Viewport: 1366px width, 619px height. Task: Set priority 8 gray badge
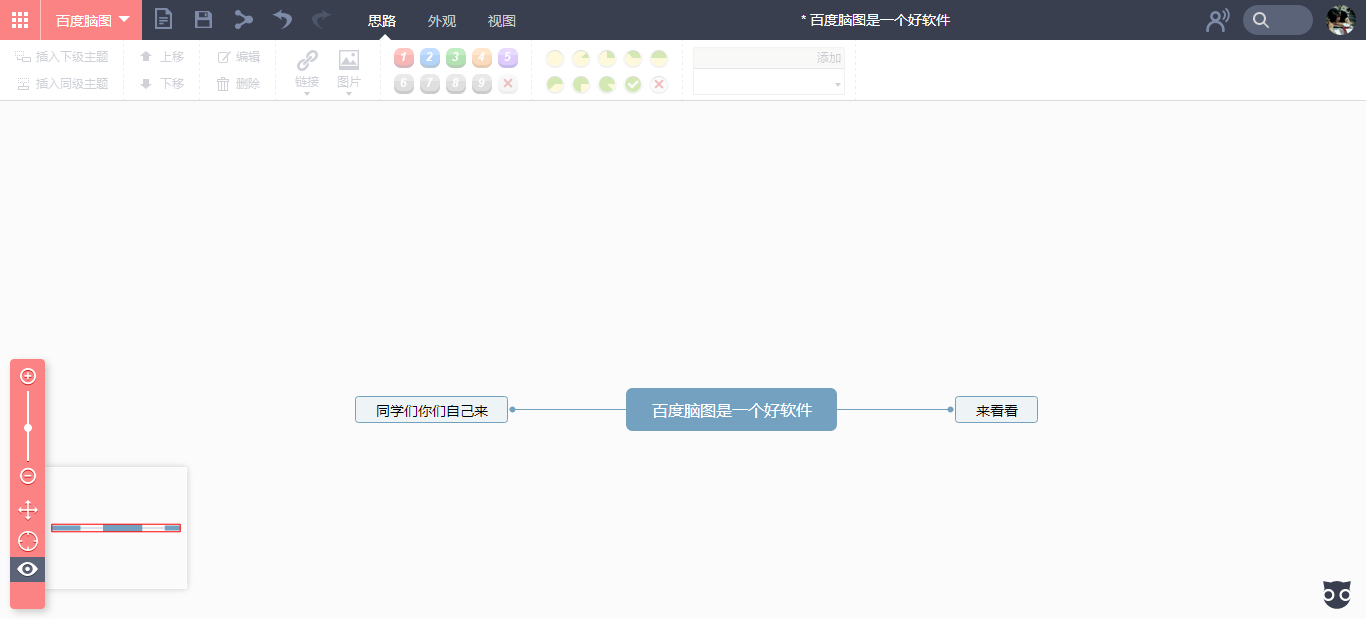[x=456, y=84]
